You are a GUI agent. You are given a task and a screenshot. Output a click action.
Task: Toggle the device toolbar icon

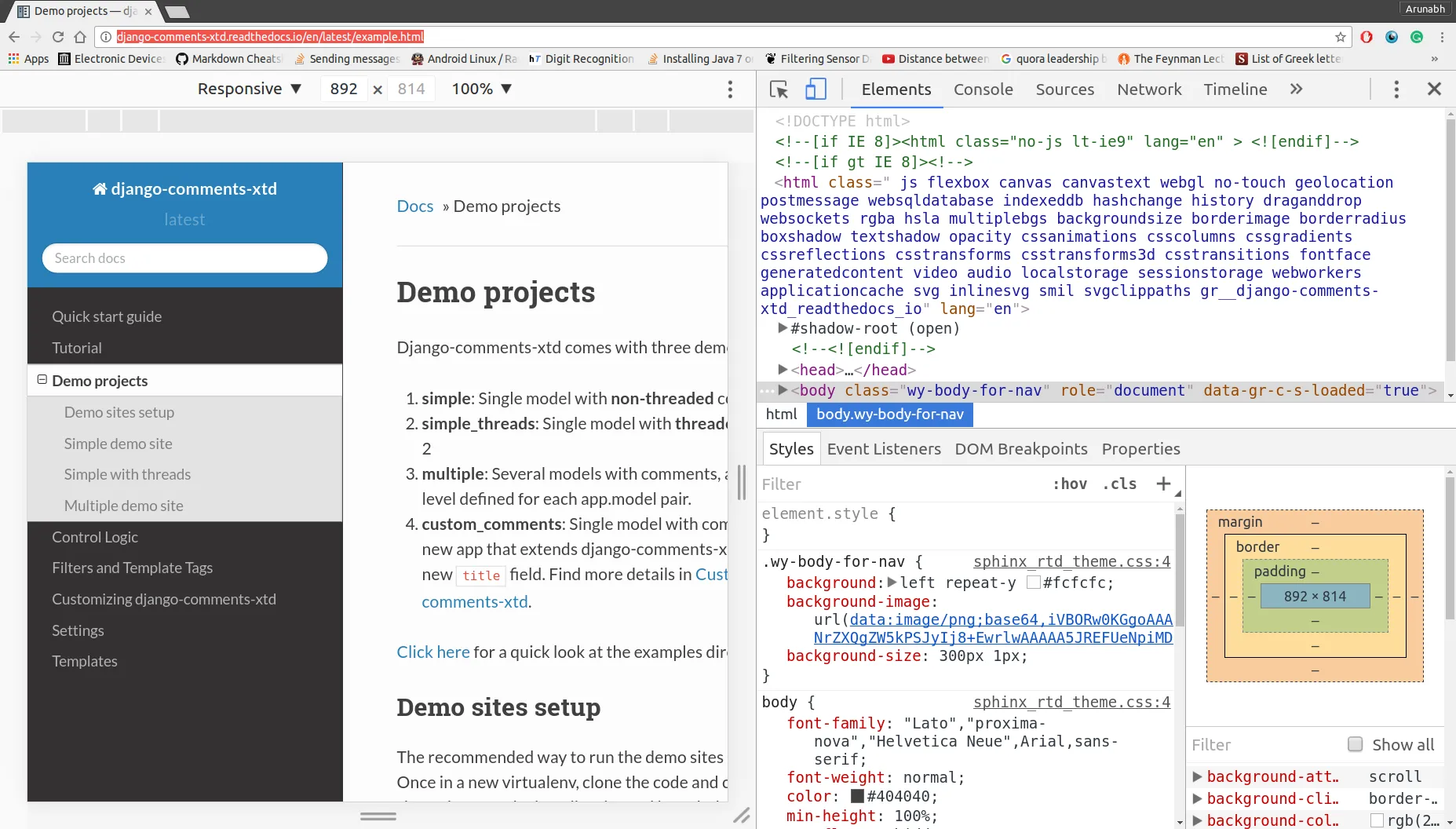pyautogui.click(x=816, y=89)
